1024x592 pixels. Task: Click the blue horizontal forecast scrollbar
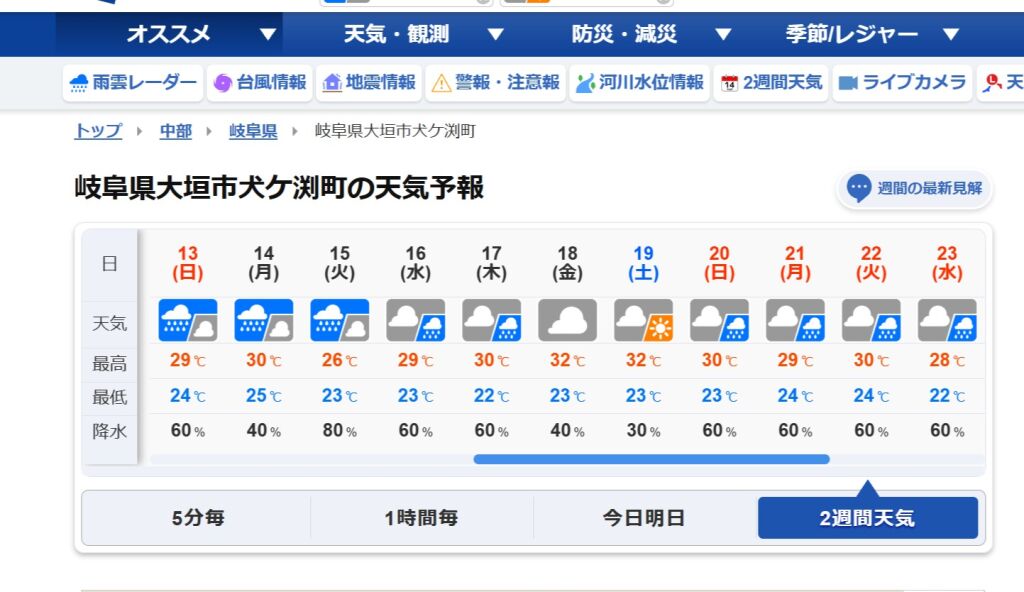(651, 459)
